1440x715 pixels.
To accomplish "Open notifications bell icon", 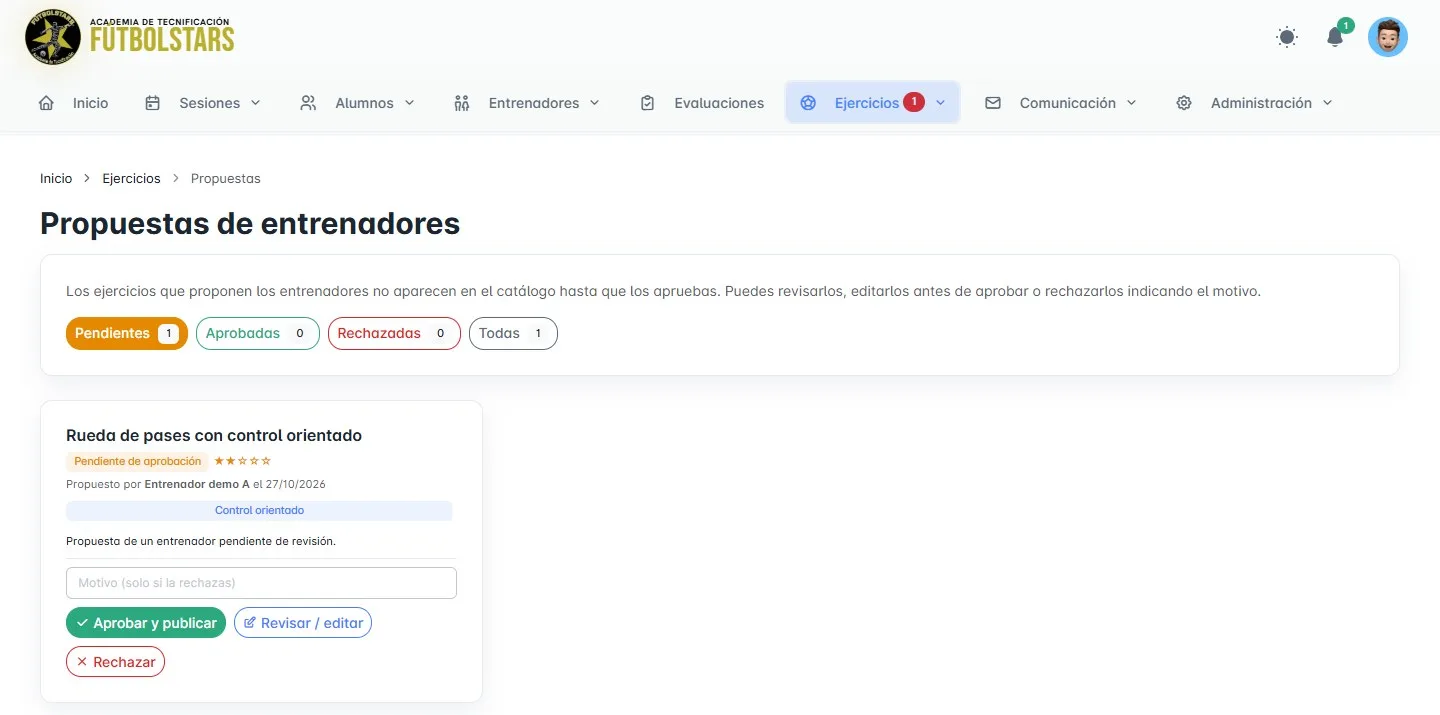I will pyautogui.click(x=1335, y=37).
